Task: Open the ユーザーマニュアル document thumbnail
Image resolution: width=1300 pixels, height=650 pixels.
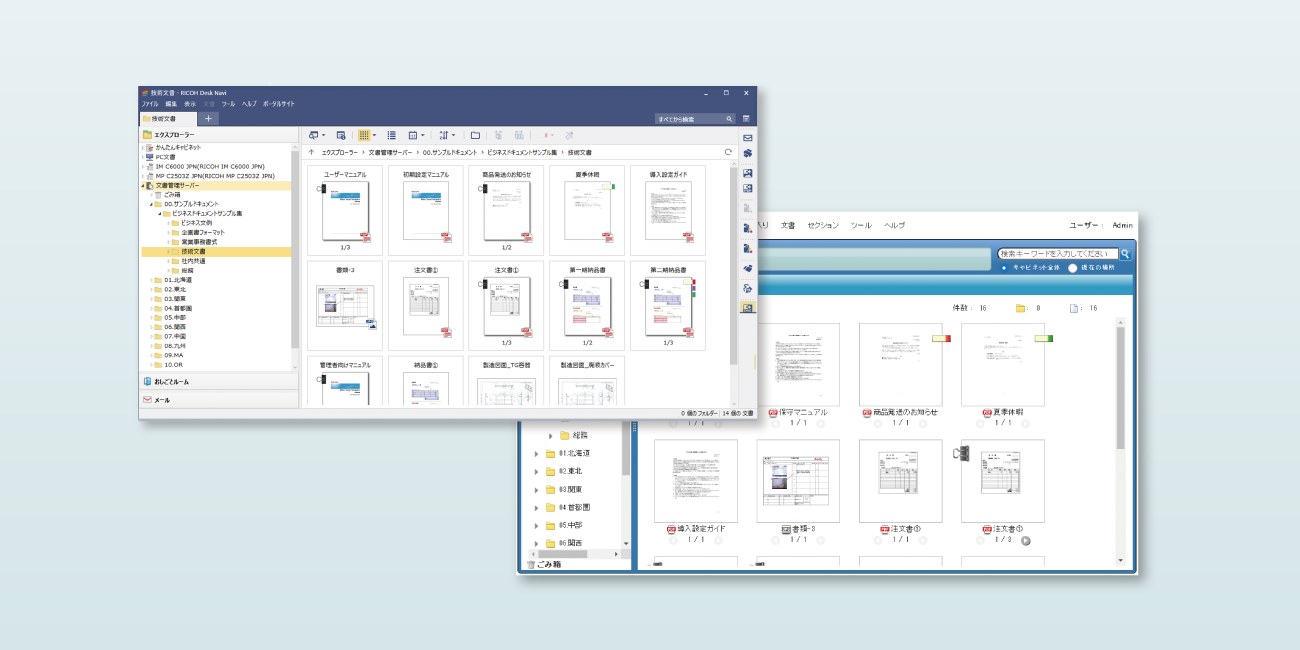Action: point(344,210)
